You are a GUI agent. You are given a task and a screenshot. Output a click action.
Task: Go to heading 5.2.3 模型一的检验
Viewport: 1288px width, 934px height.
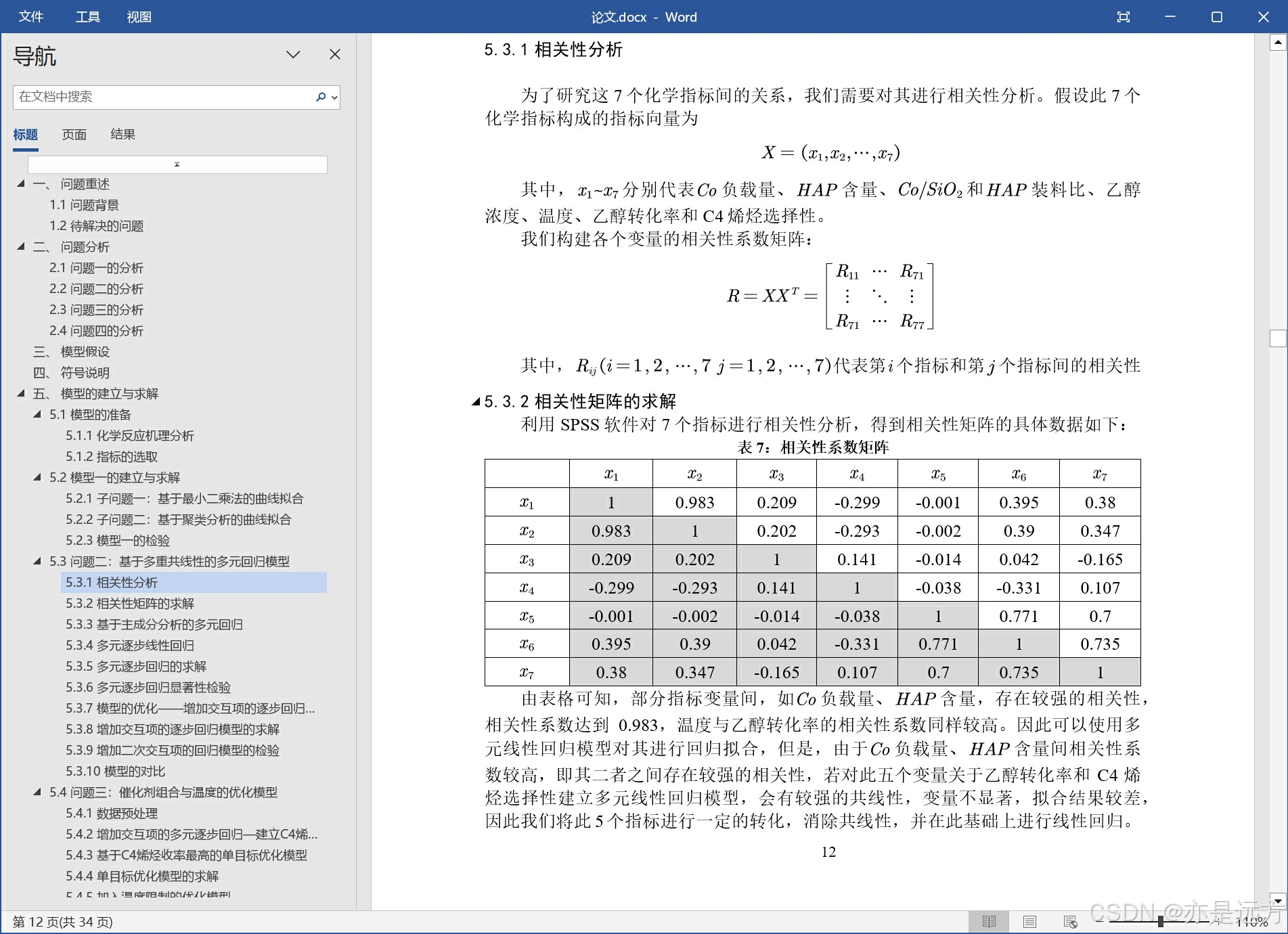118,541
